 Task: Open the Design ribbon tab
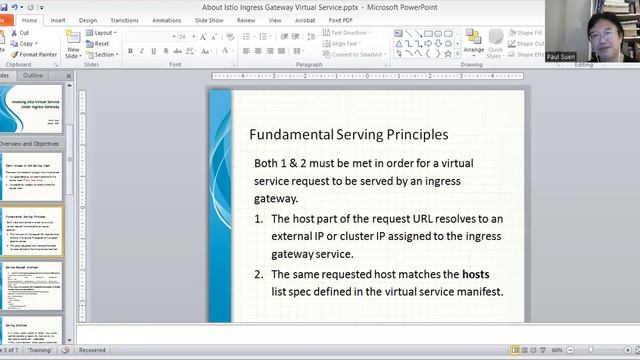88,20
